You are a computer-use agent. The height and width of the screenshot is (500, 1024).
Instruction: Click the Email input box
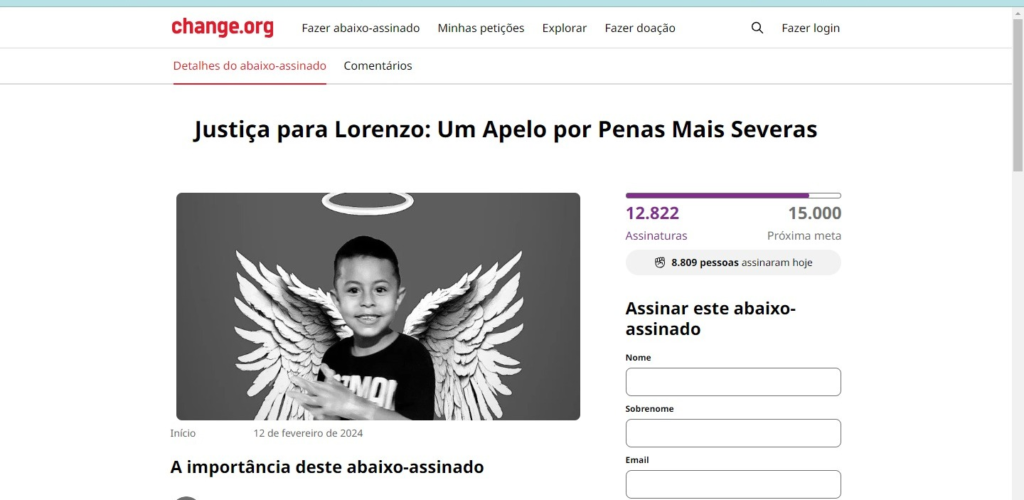coord(733,484)
